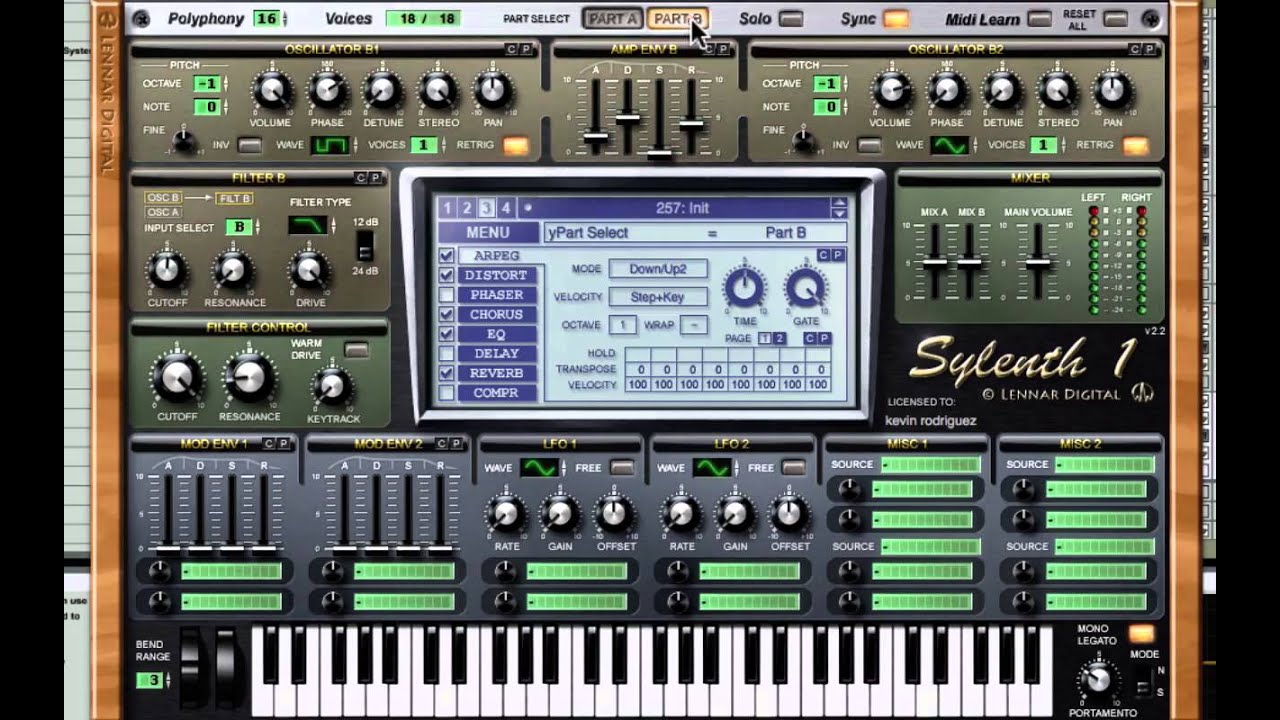Switch to arpeggiator Page 2

[x=779, y=339]
